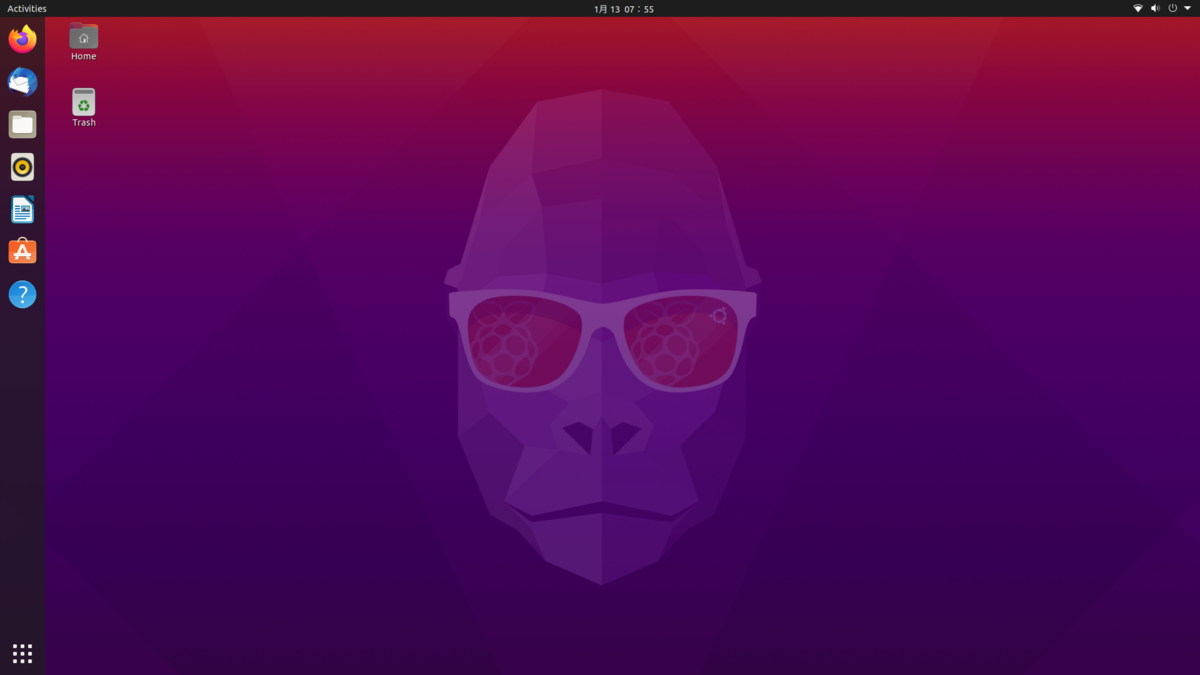Image resolution: width=1200 pixels, height=675 pixels.
Task: Select the Trash icon on the desktop
Action: [83, 99]
